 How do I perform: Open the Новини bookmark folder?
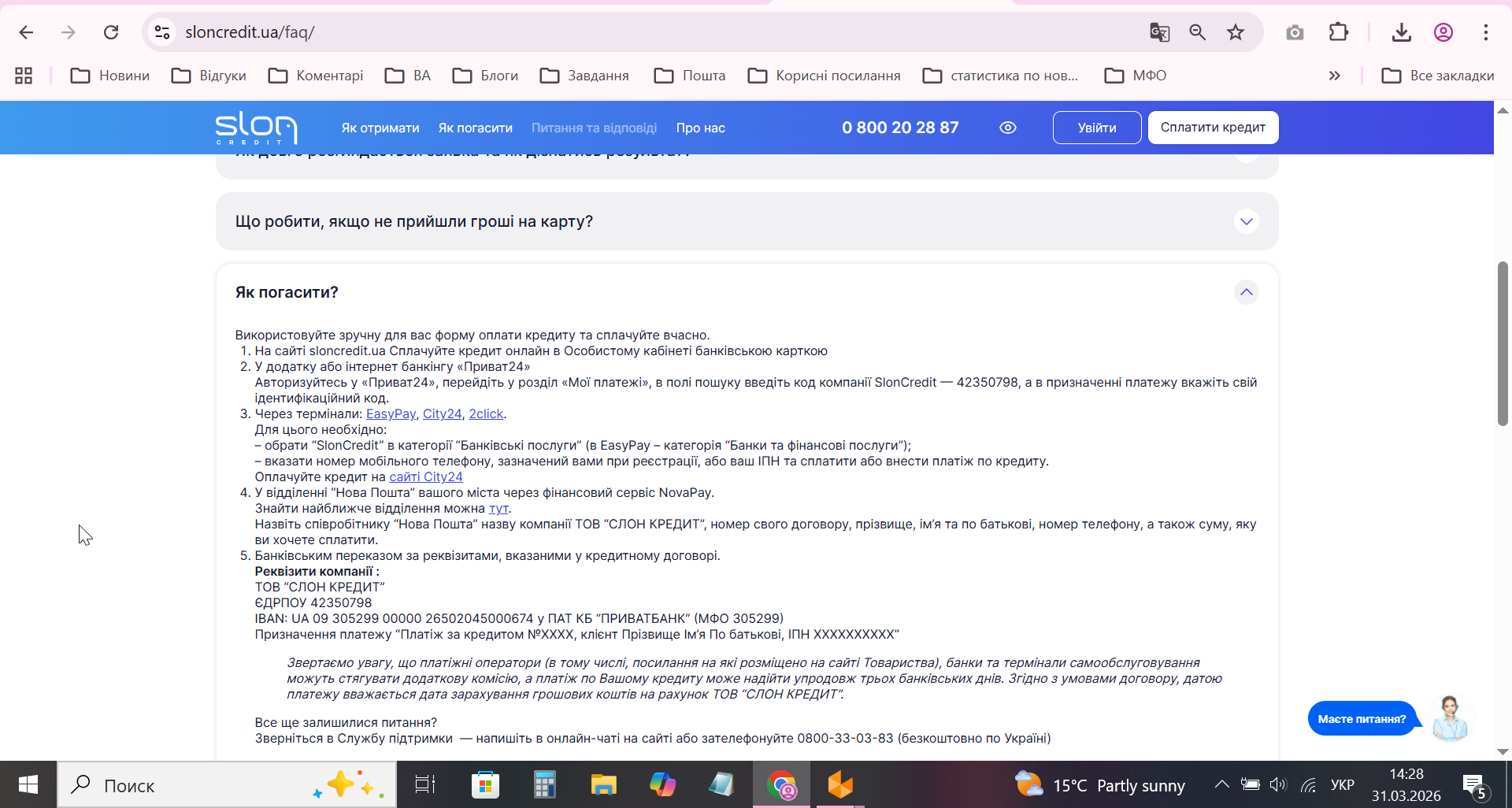109,76
